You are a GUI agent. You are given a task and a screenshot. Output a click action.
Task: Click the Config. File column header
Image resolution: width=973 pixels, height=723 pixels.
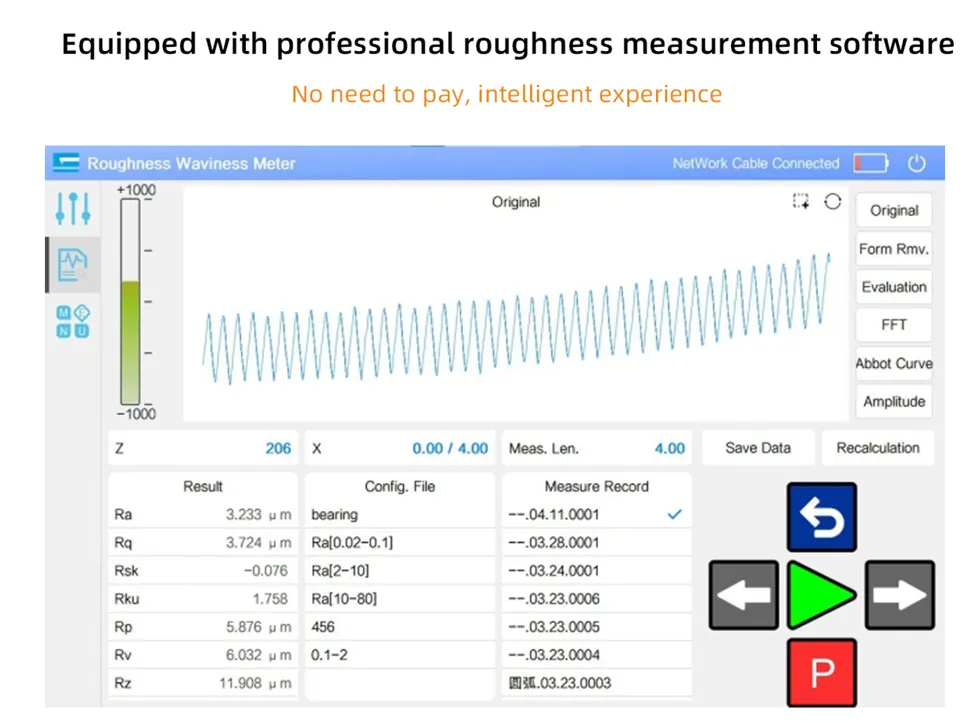[x=400, y=487]
